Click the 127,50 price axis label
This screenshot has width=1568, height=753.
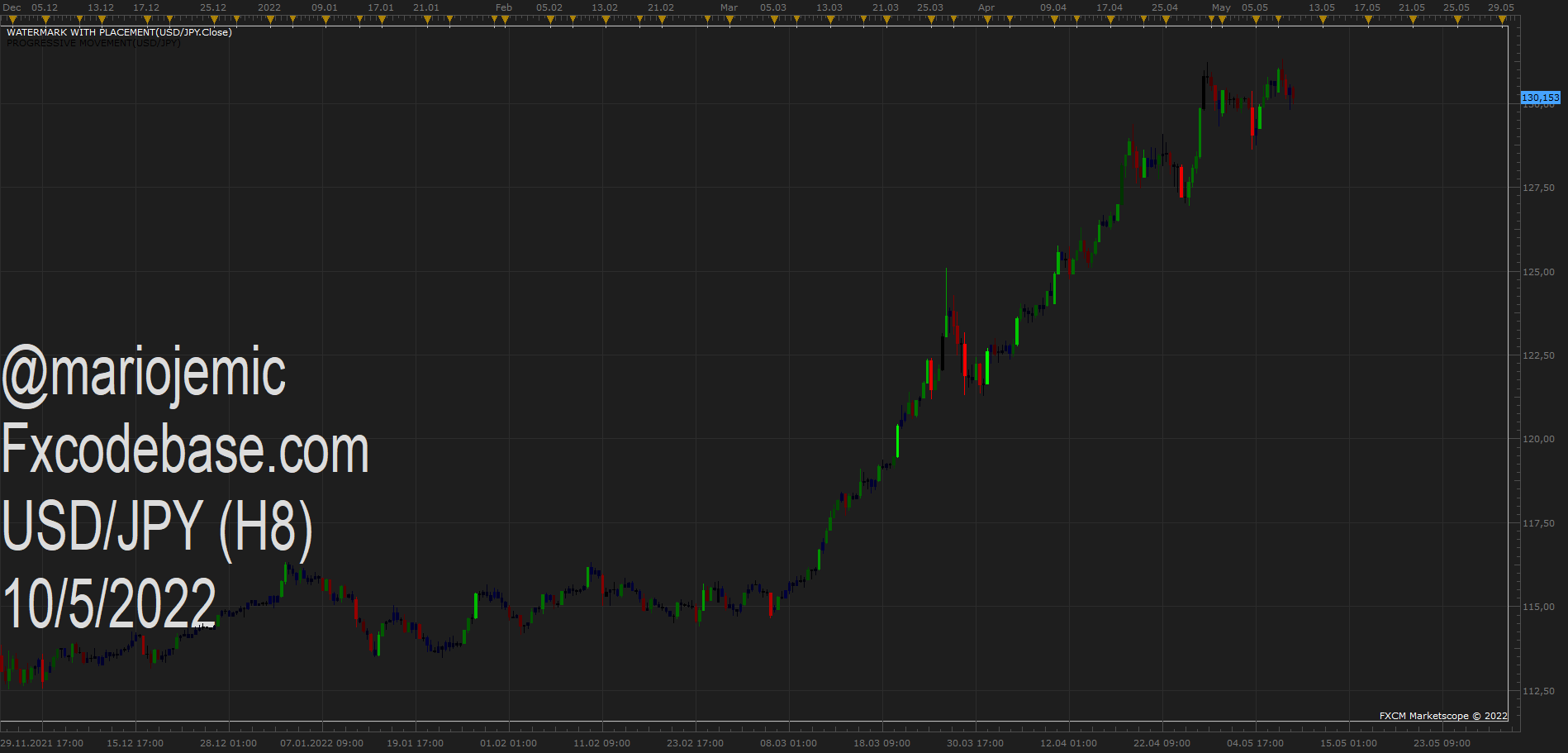[1538, 188]
